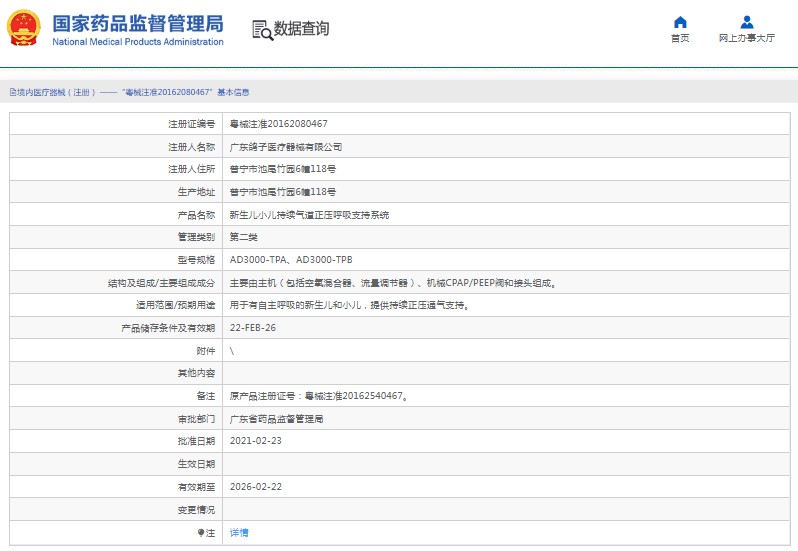Image resolution: width=798 pixels, height=551 pixels.
Task: Click the 有效期至 row label
Action: point(196,487)
